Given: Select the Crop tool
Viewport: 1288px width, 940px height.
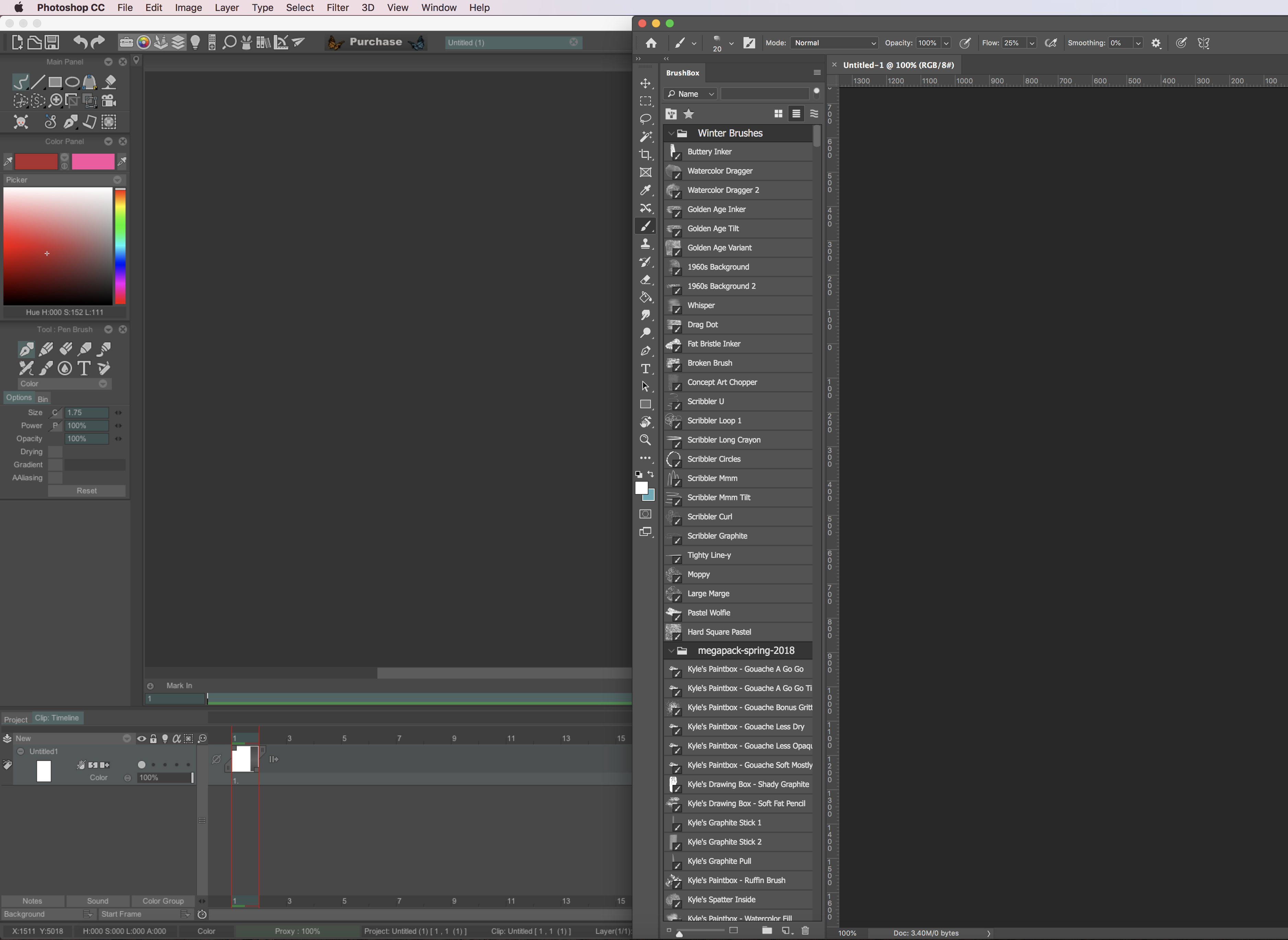Looking at the screenshot, I should pyautogui.click(x=645, y=155).
